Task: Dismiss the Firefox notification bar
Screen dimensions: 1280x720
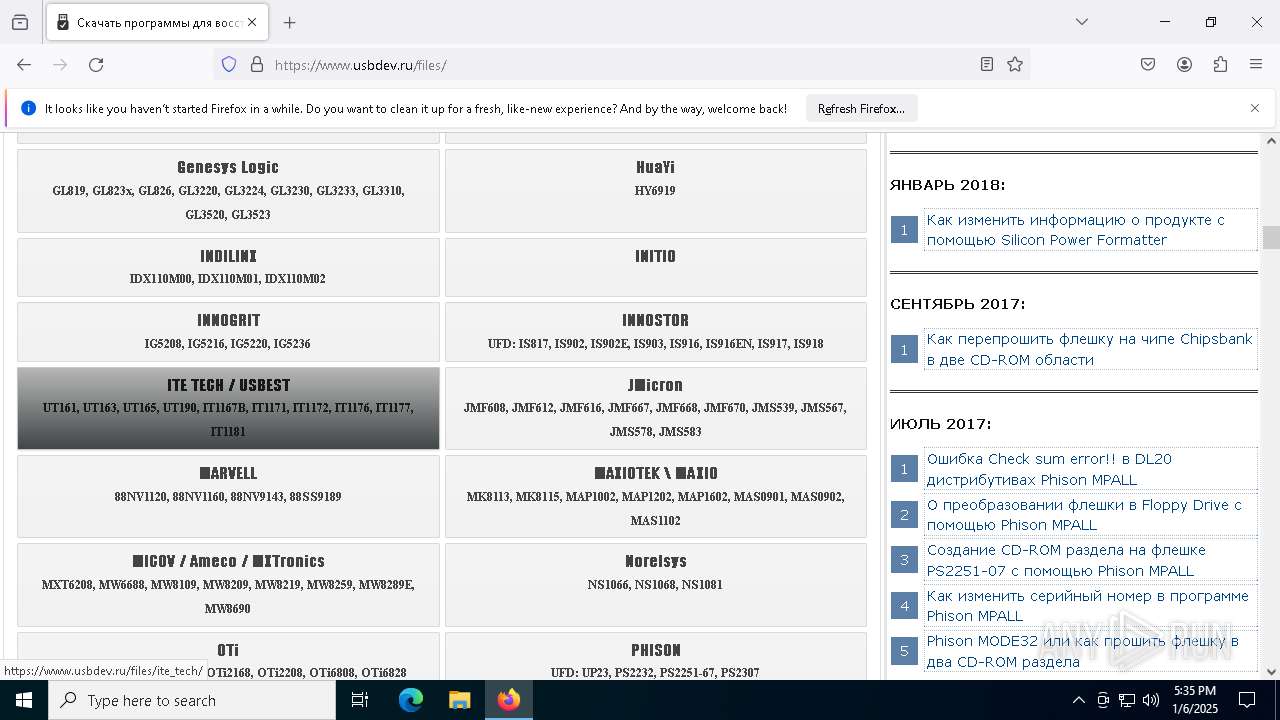Action: [x=1255, y=108]
